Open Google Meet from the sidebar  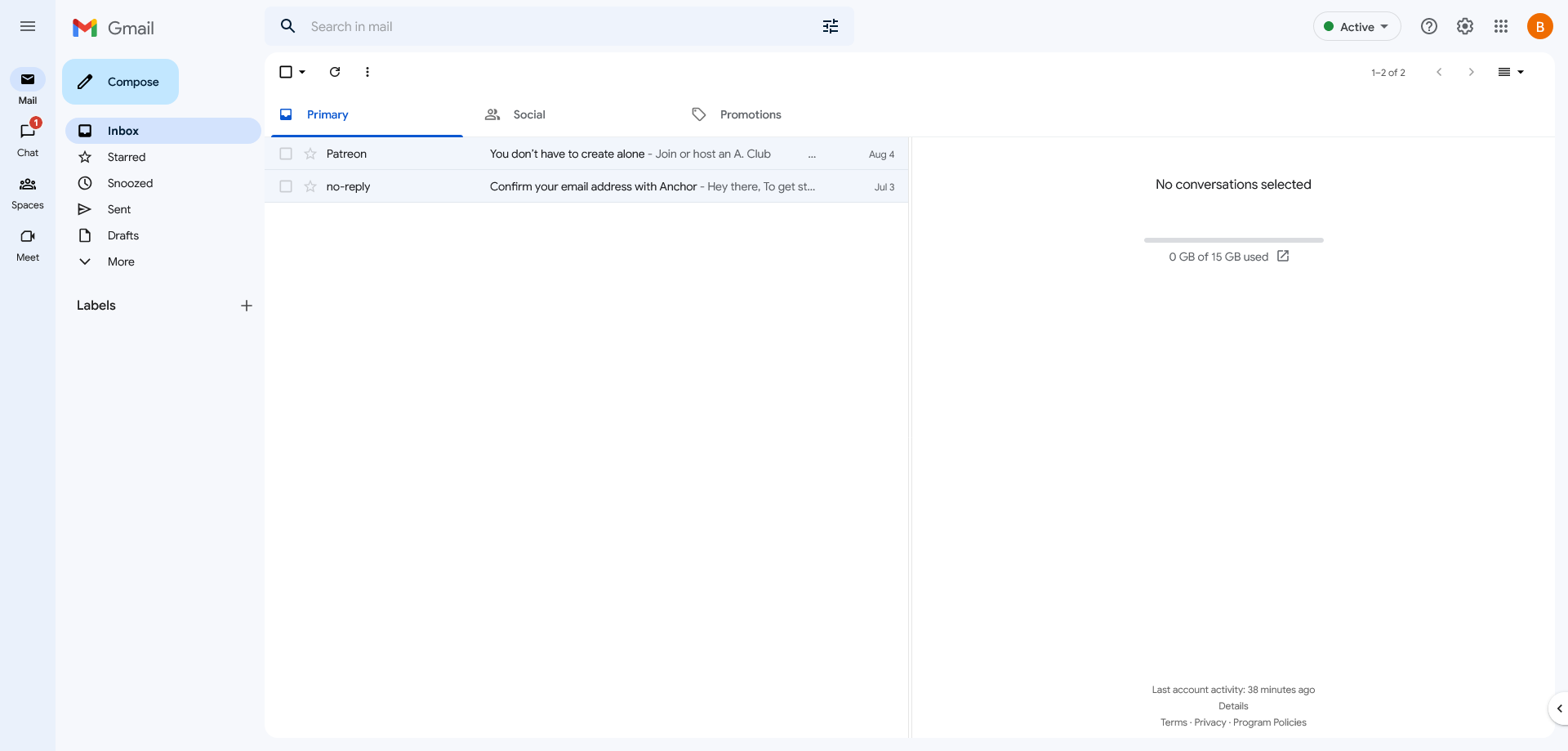pos(27,244)
